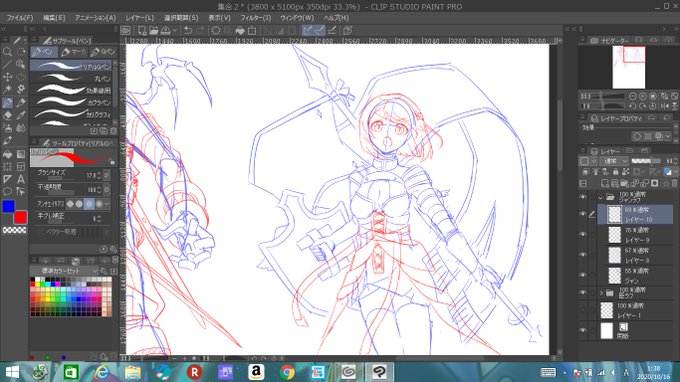Open the 編集(E) menu
The height and width of the screenshot is (382, 680).
click(54, 18)
